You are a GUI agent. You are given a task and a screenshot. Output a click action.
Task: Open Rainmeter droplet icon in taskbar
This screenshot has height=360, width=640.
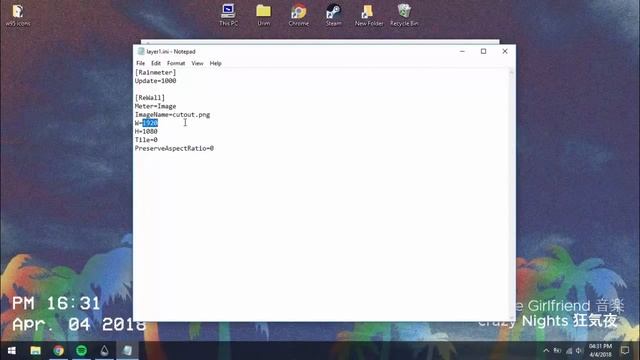coord(104,351)
